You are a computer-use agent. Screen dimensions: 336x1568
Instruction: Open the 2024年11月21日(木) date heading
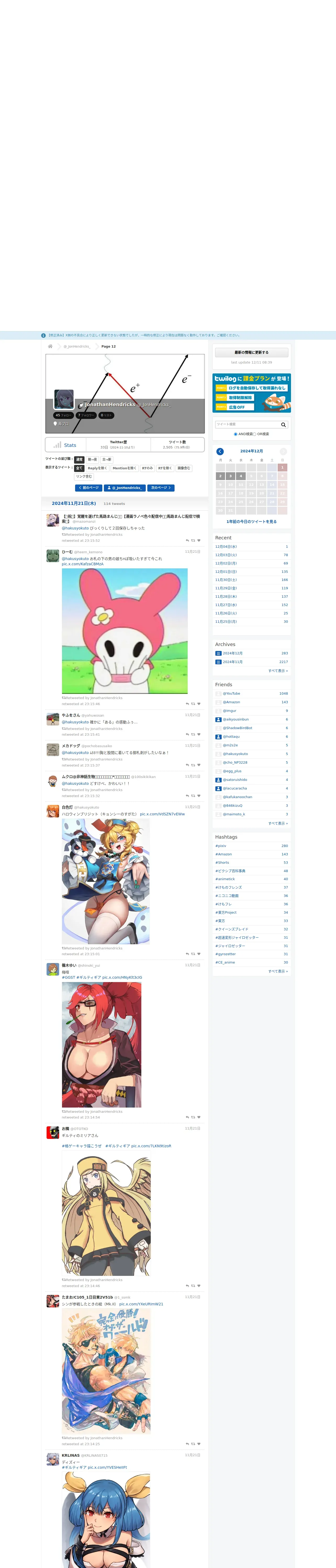point(74,503)
